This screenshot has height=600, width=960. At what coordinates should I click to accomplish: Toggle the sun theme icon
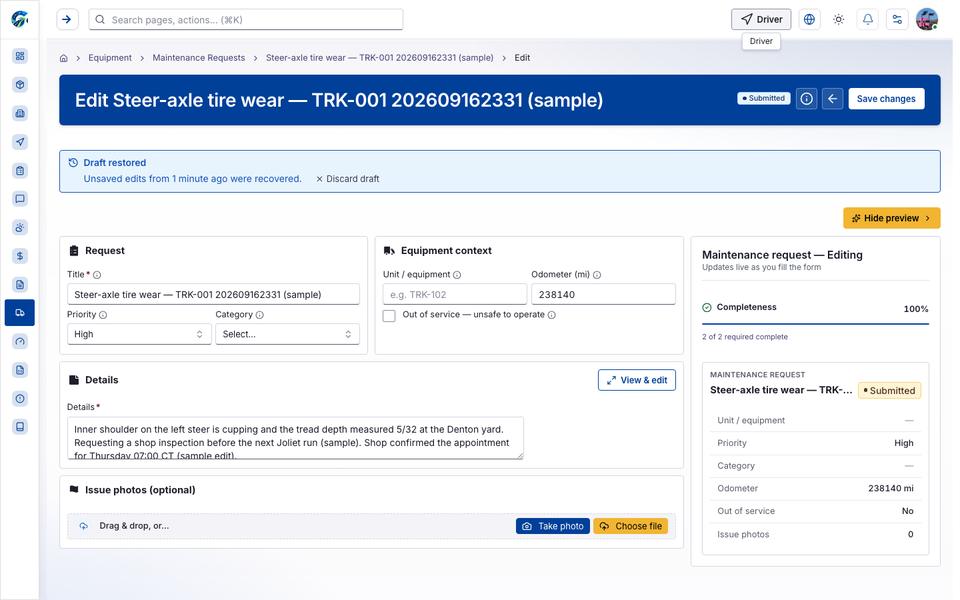click(839, 20)
